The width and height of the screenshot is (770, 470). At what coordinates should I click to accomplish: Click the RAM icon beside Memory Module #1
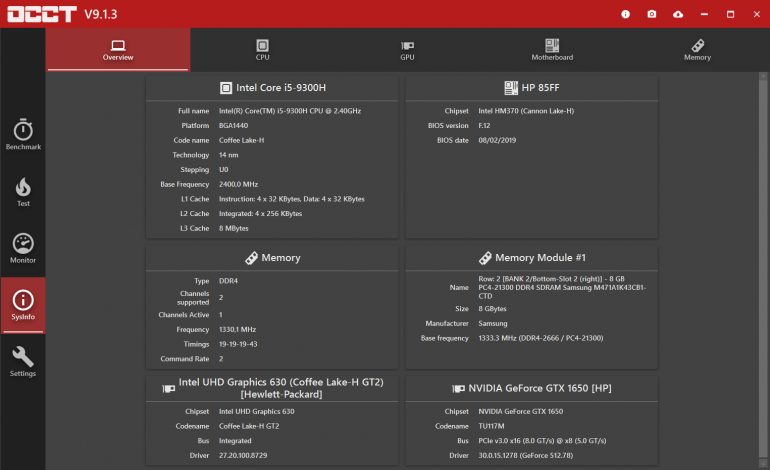click(485, 258)
